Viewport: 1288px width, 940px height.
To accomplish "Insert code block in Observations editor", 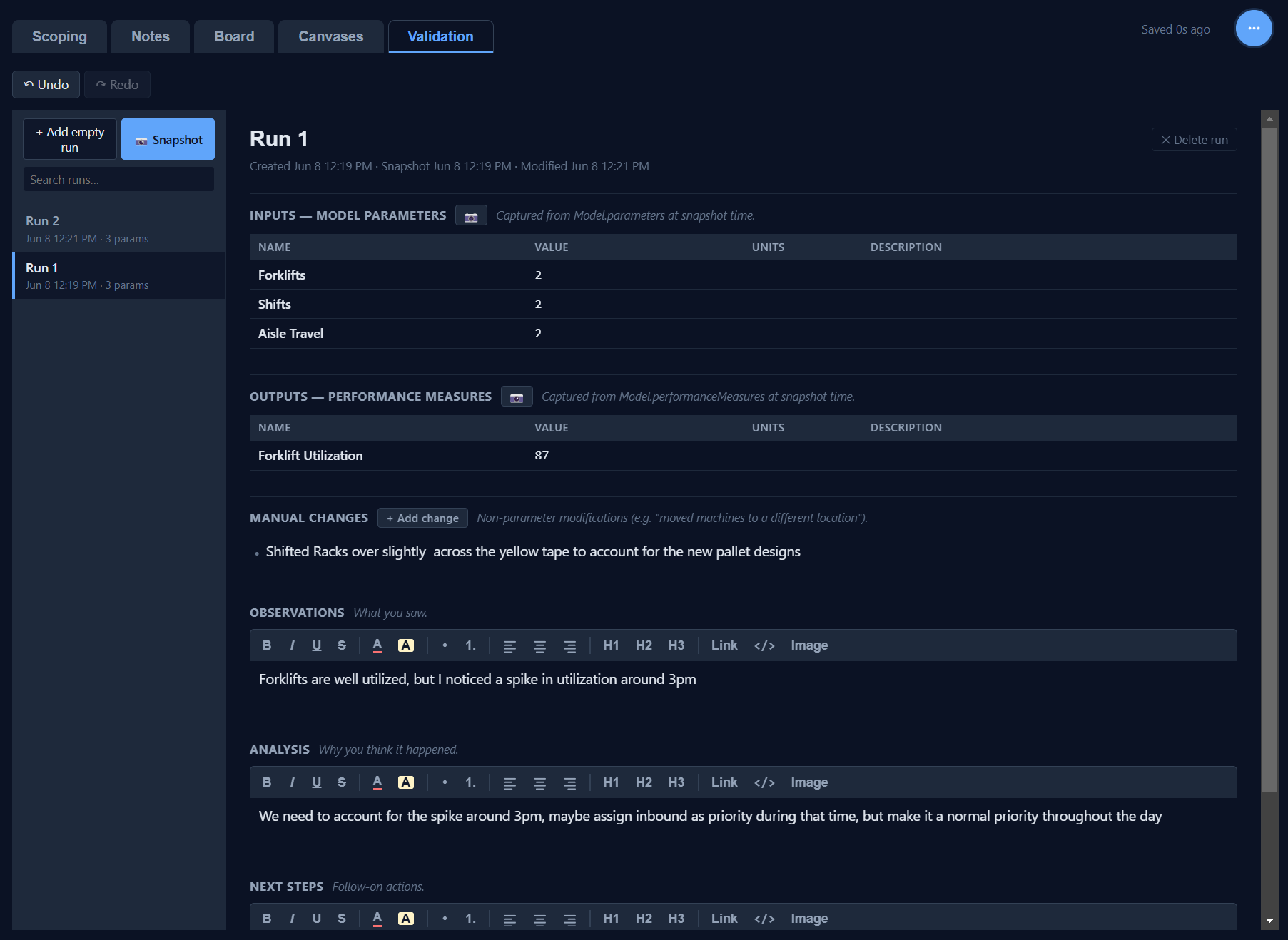I will tap(764, 645).
